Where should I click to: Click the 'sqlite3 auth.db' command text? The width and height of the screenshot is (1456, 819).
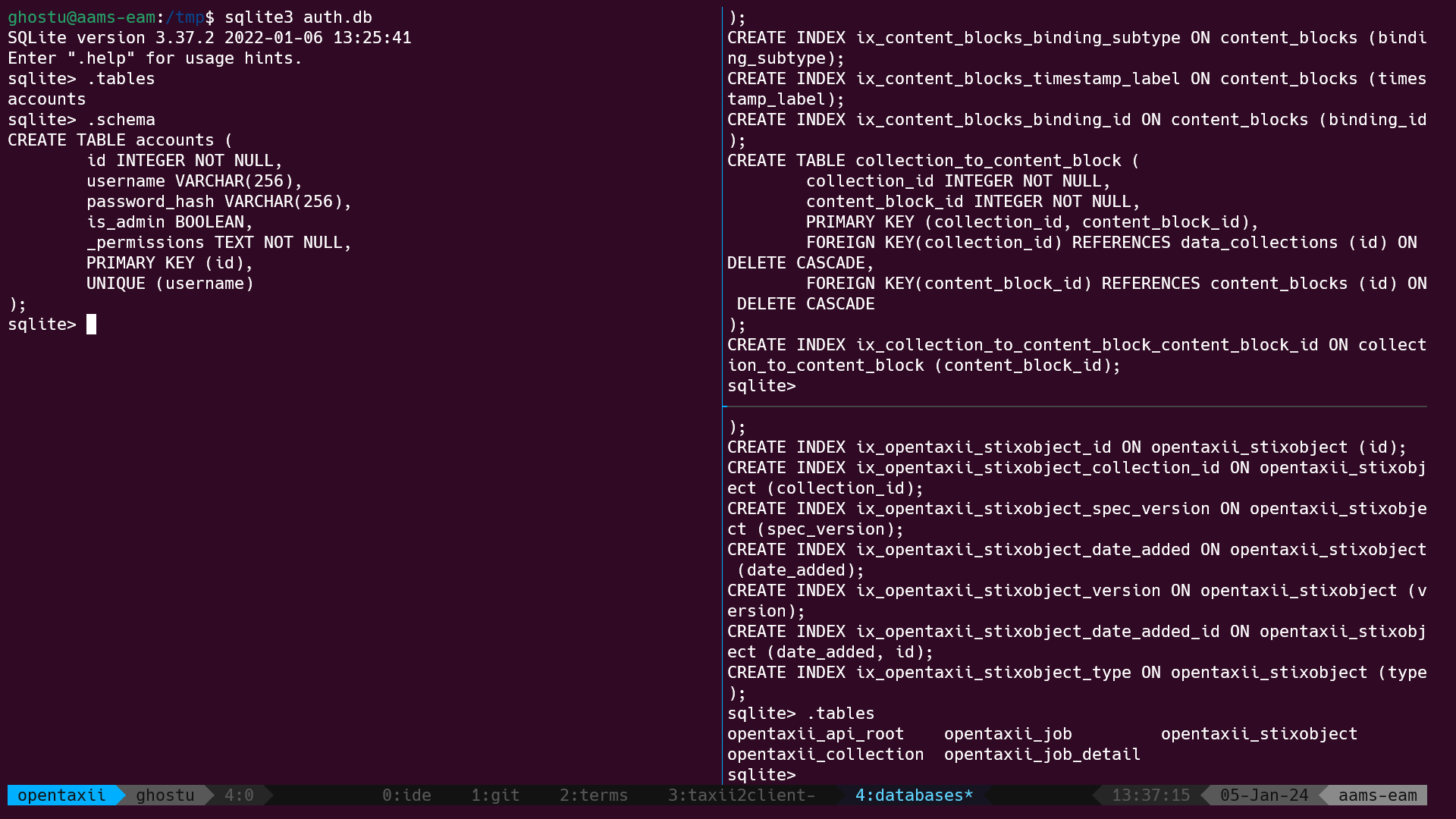pyautogui.click(x=298, y=17)
